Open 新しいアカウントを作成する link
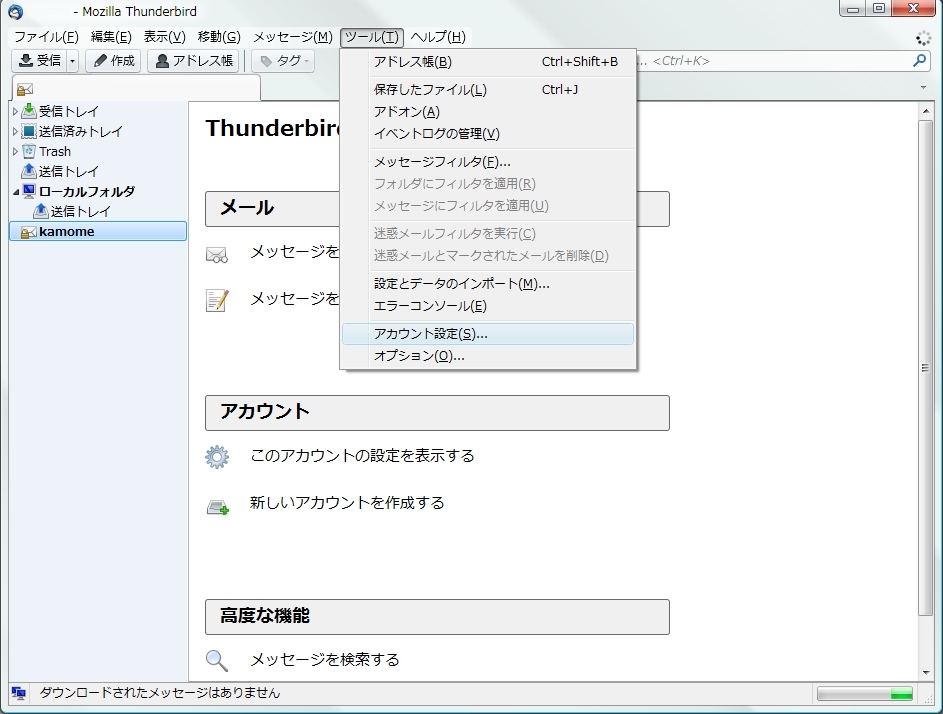The height and width of the screenshot is (714, 943). coord(347,503)
